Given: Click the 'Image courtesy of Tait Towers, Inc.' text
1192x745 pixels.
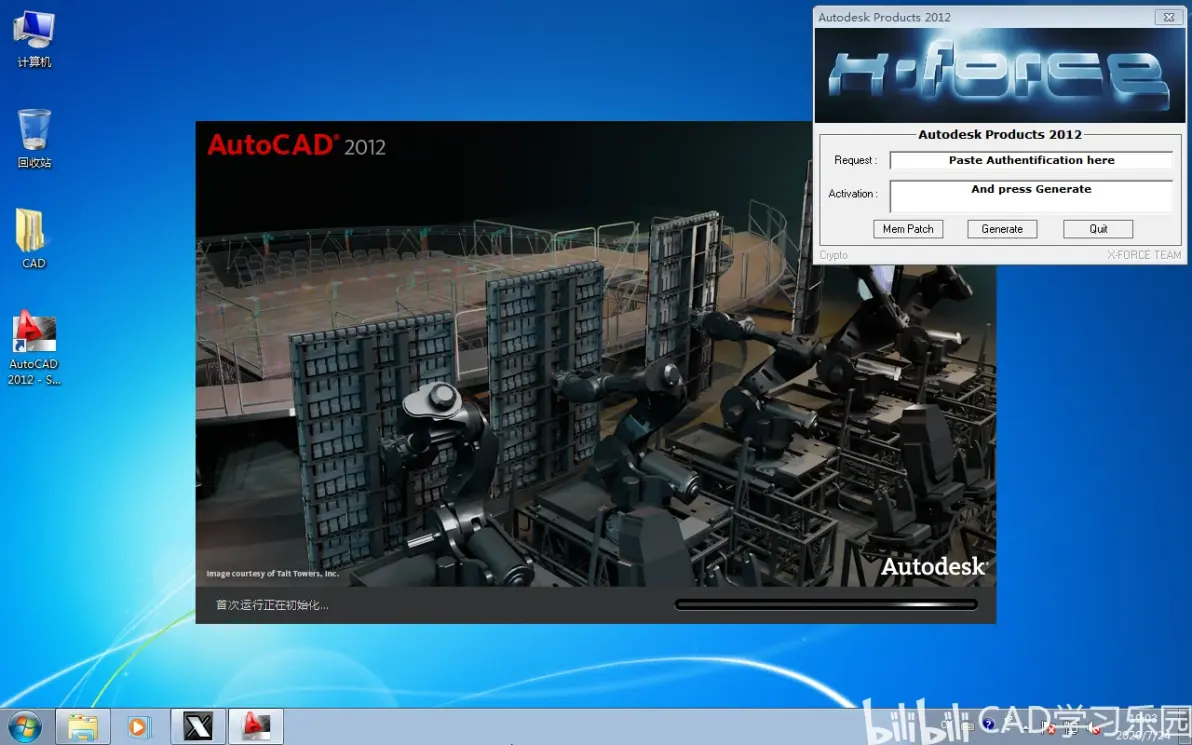Looking at the screenshot, I should coord(272,574).
